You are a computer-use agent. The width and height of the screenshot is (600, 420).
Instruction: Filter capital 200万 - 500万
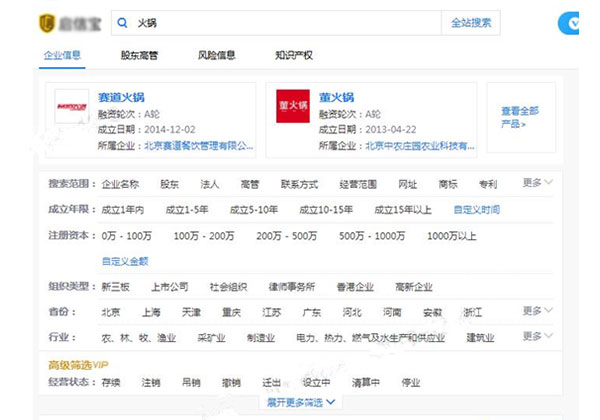tap(287, 236)
